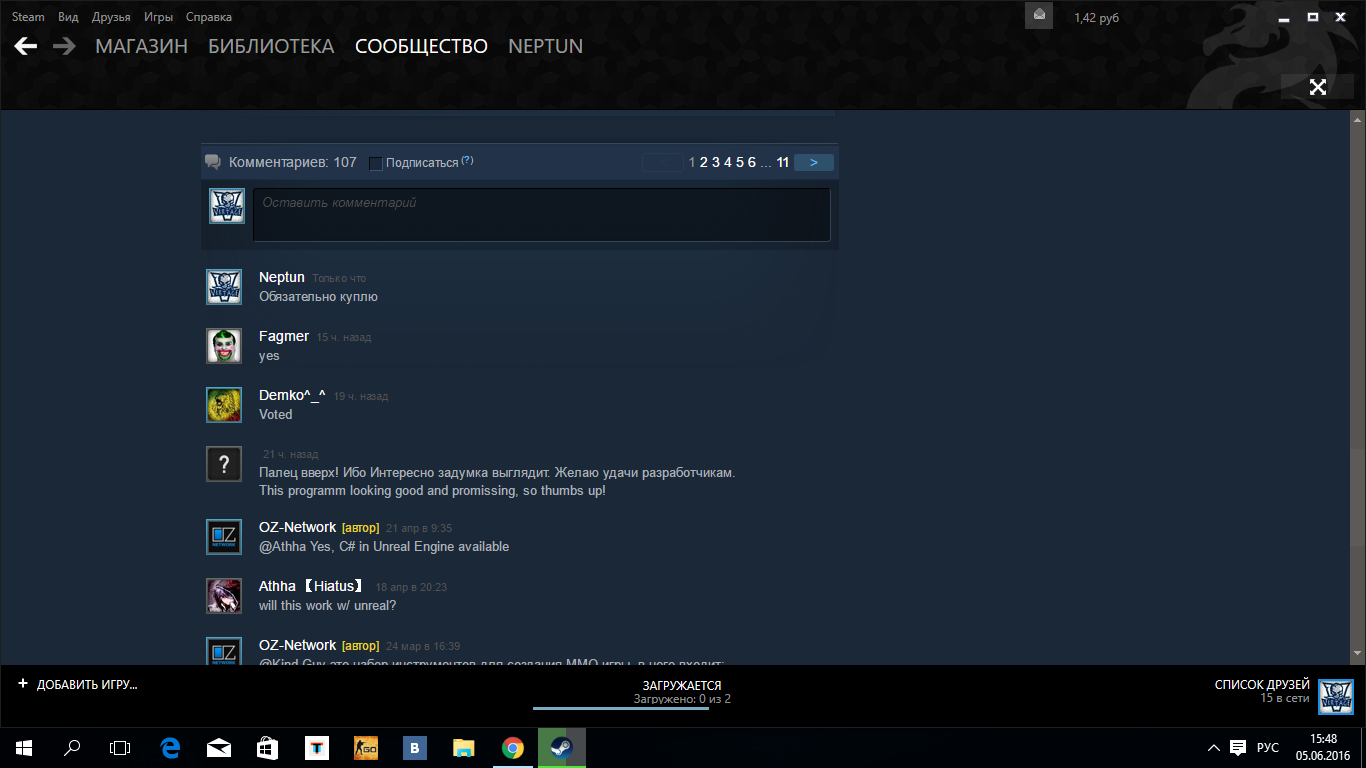Open СПИСОК ДРУЗЕЙ friends list
The image size is (1366, 768).
(x=1262, y=685)
